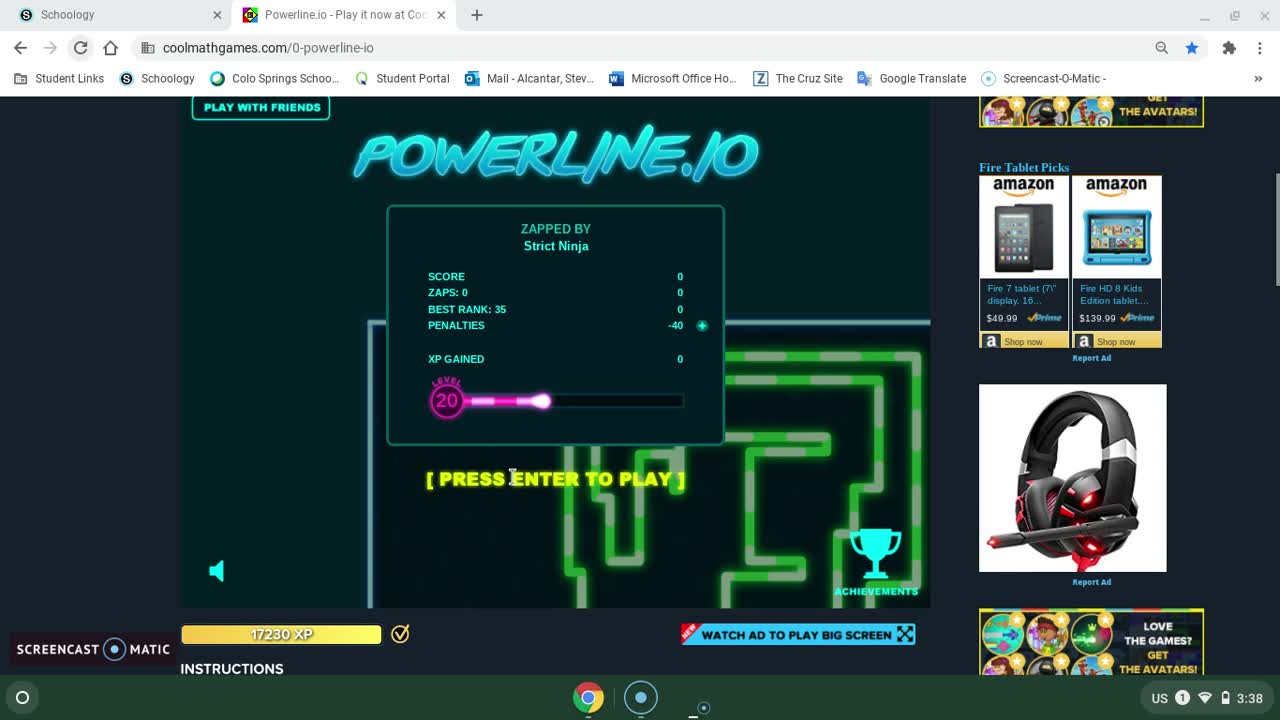Open the Chrome three-dot menu
The image size is (1280, 720).
1259,47
